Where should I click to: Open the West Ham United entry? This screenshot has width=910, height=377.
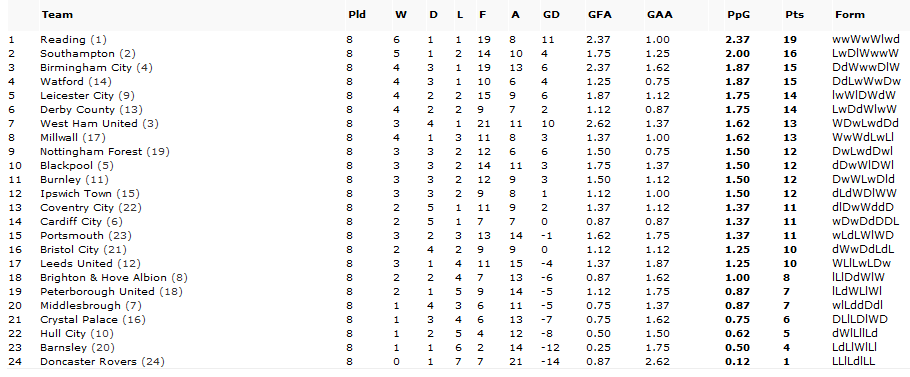[89, 124]
